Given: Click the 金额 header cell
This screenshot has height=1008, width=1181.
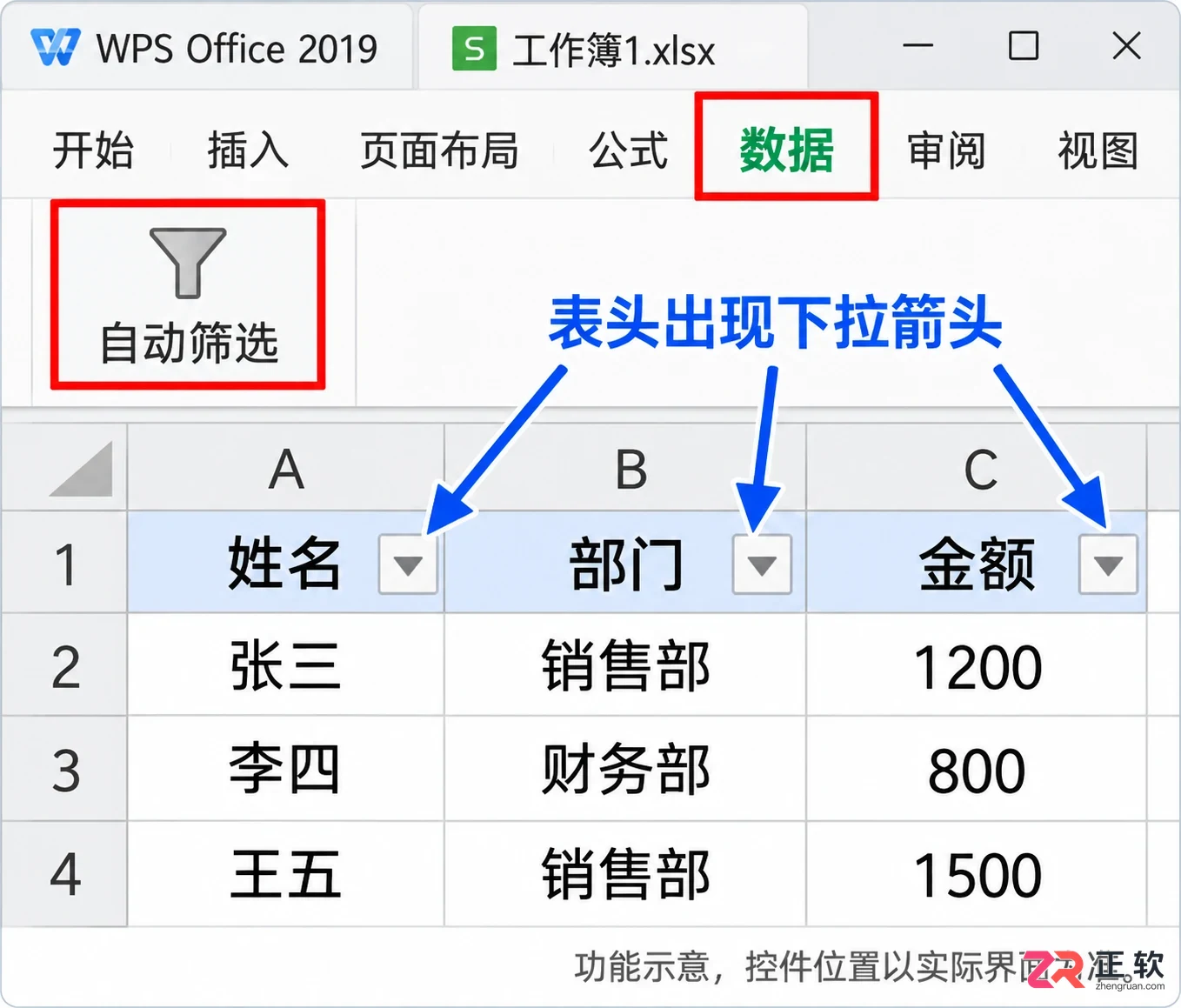Looking at the screenshot, I should pos(977,563).
